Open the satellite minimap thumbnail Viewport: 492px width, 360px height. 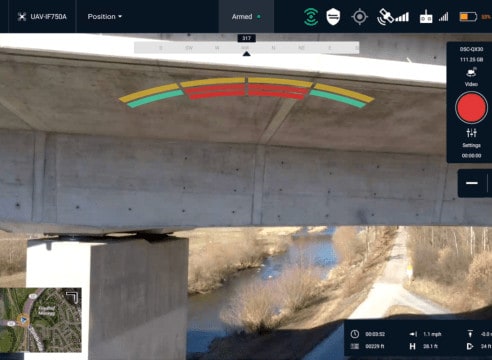point(41,320)
